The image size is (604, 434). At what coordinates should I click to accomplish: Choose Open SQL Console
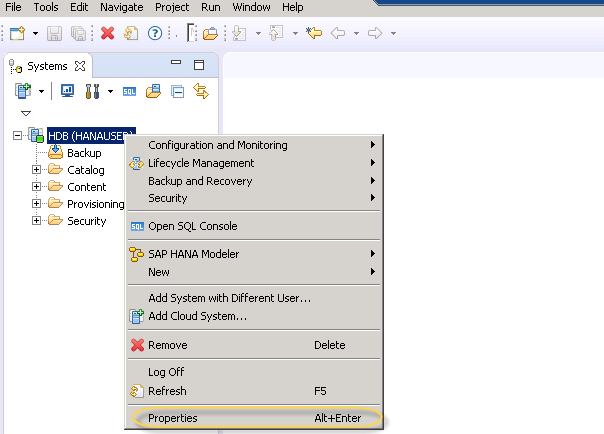click(x=254, y=226)
